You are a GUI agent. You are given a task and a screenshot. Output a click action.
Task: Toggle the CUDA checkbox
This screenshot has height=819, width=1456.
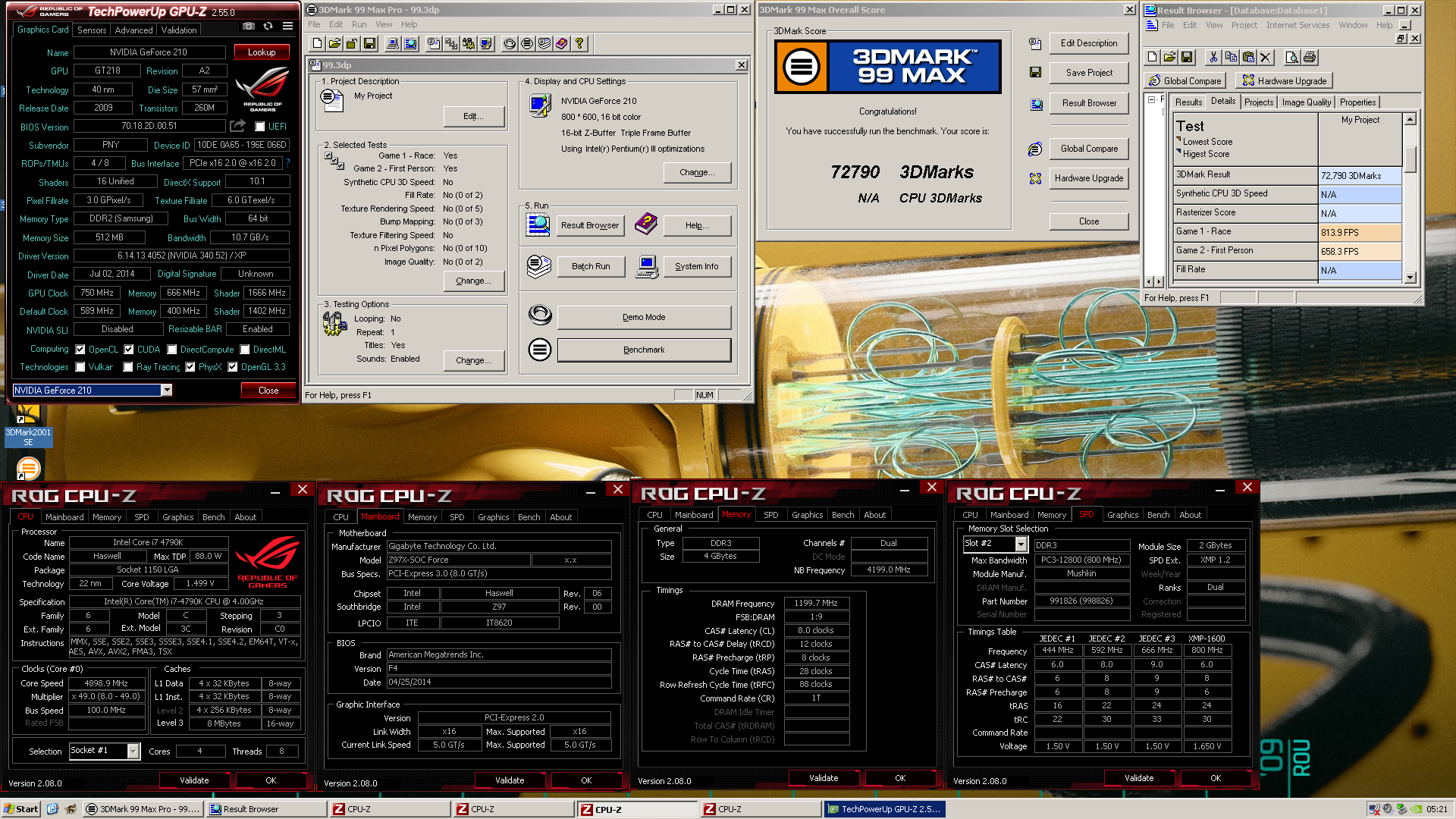129,350
